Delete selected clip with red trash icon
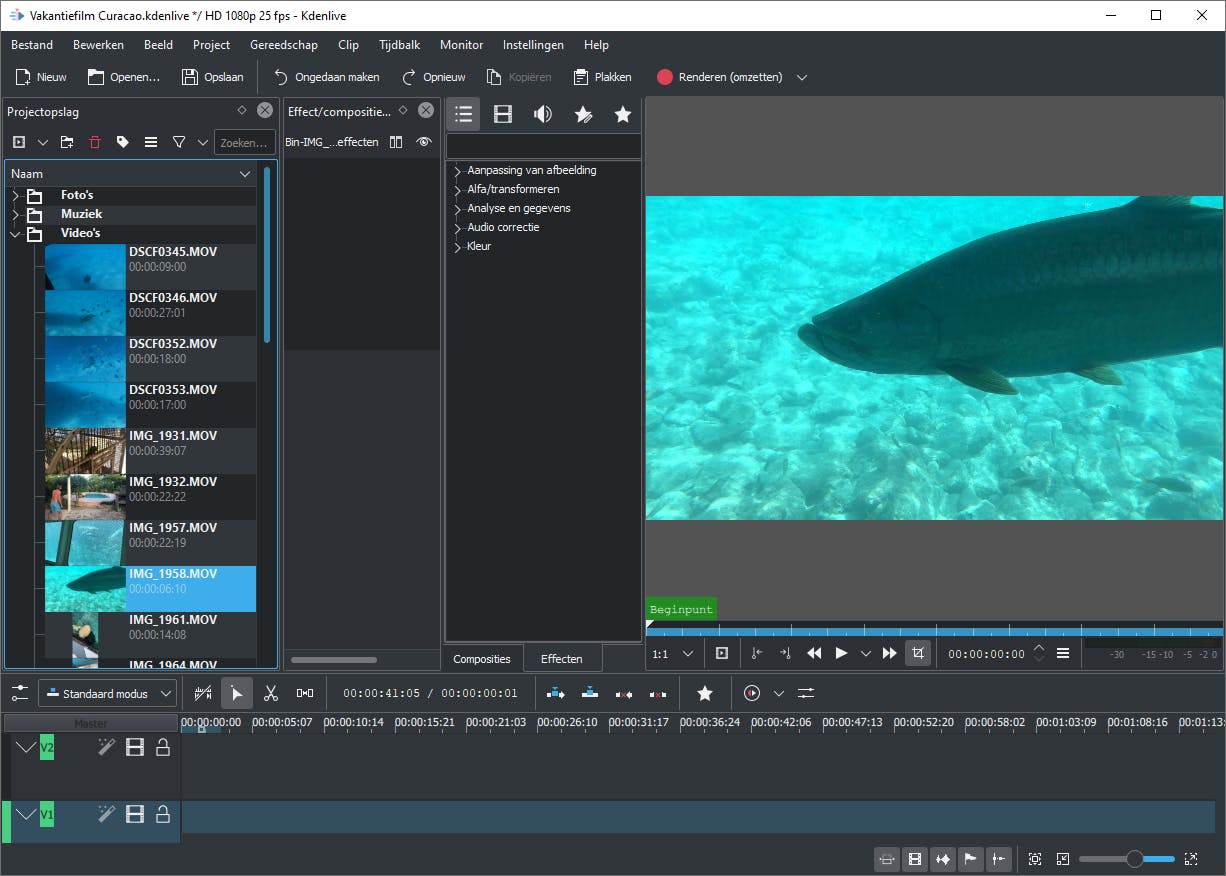Image resolution: width=1226 pixels, height=876 pixels. click(95, 142)
